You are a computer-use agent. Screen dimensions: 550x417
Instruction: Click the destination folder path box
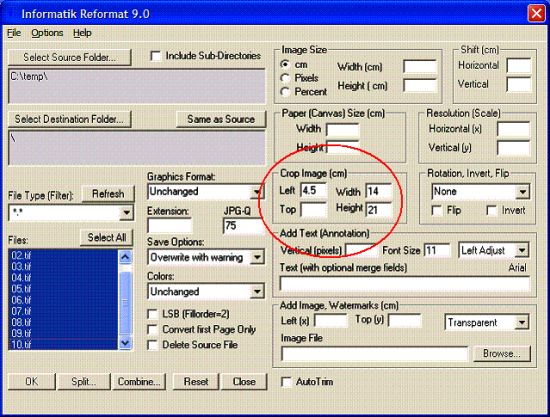click(137, 148)
